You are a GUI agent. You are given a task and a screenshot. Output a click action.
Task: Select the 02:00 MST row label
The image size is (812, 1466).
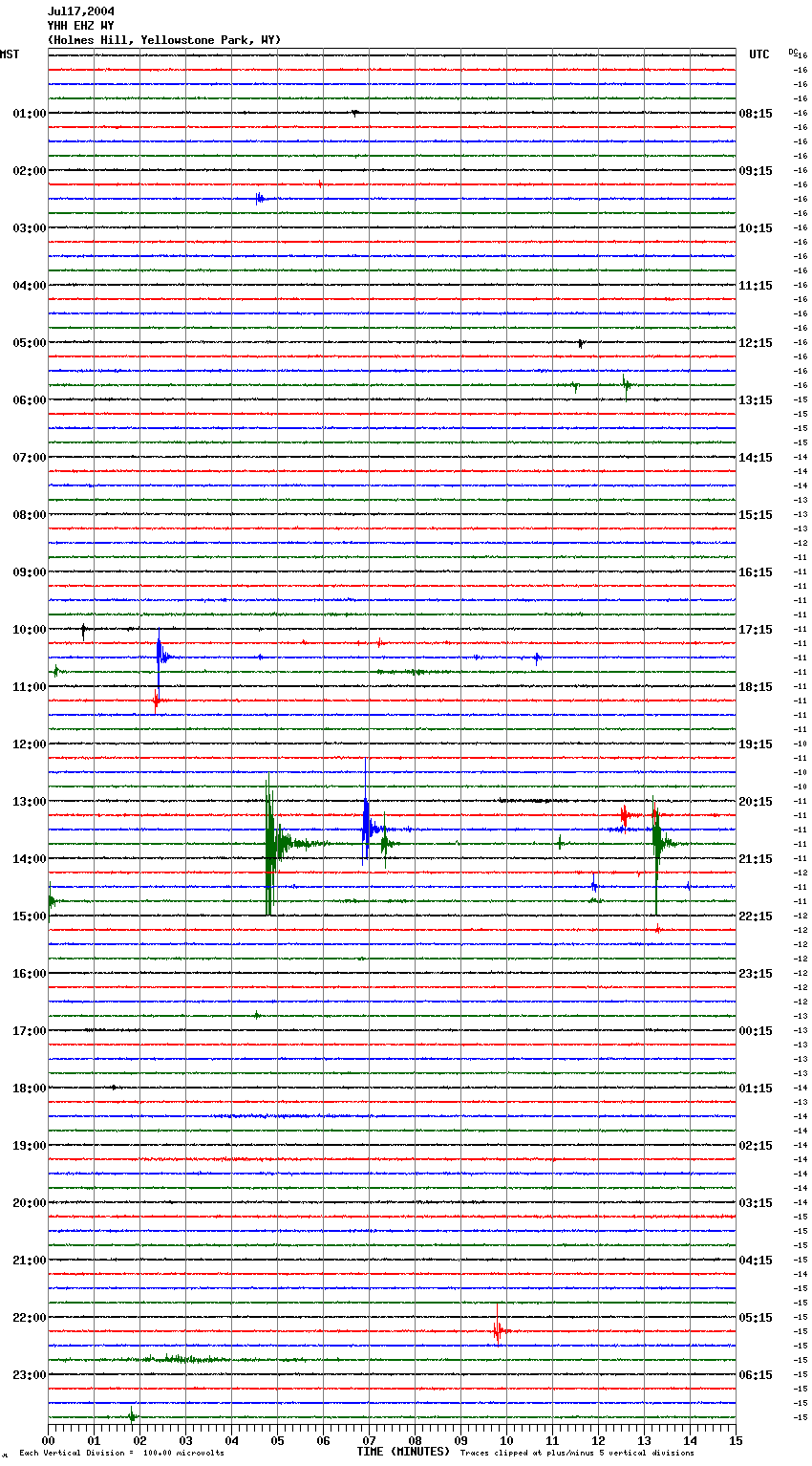[30, 171]
